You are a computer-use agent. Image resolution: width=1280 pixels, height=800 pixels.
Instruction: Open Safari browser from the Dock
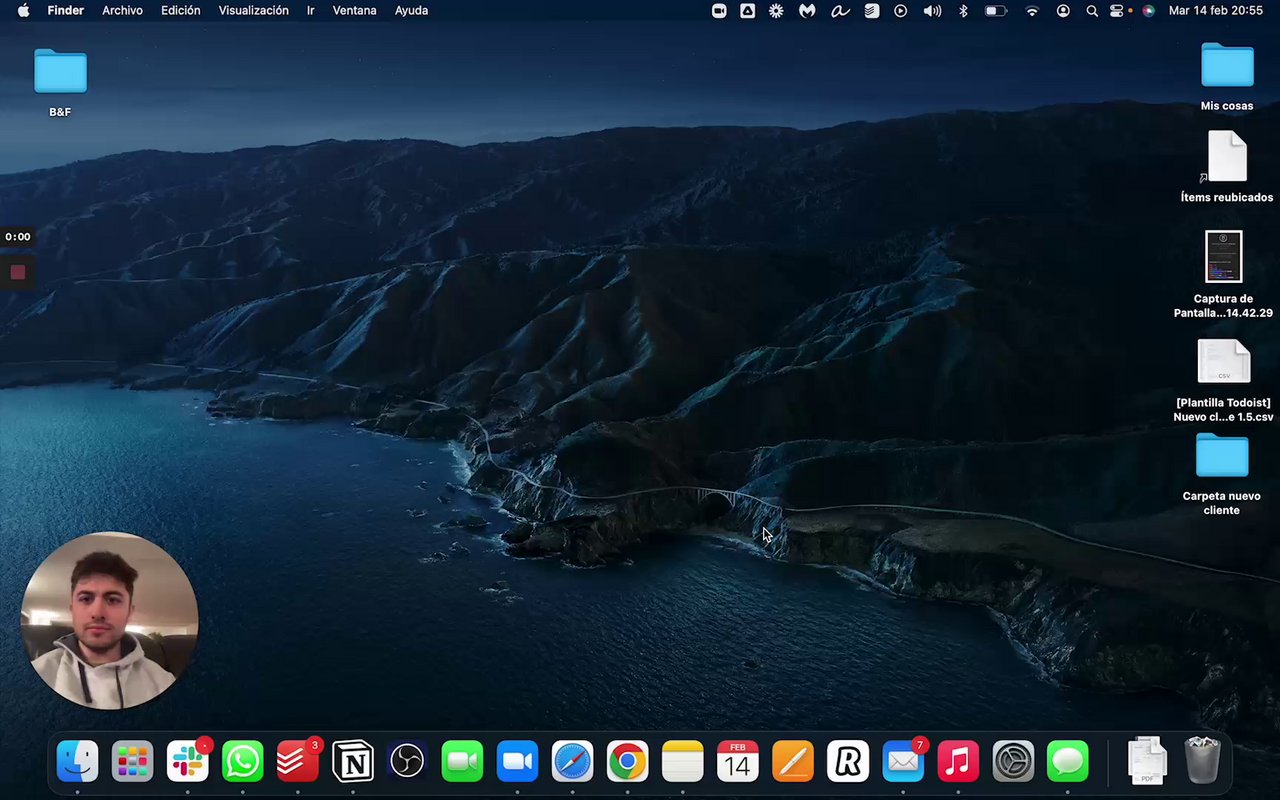(x=572, y=762)
